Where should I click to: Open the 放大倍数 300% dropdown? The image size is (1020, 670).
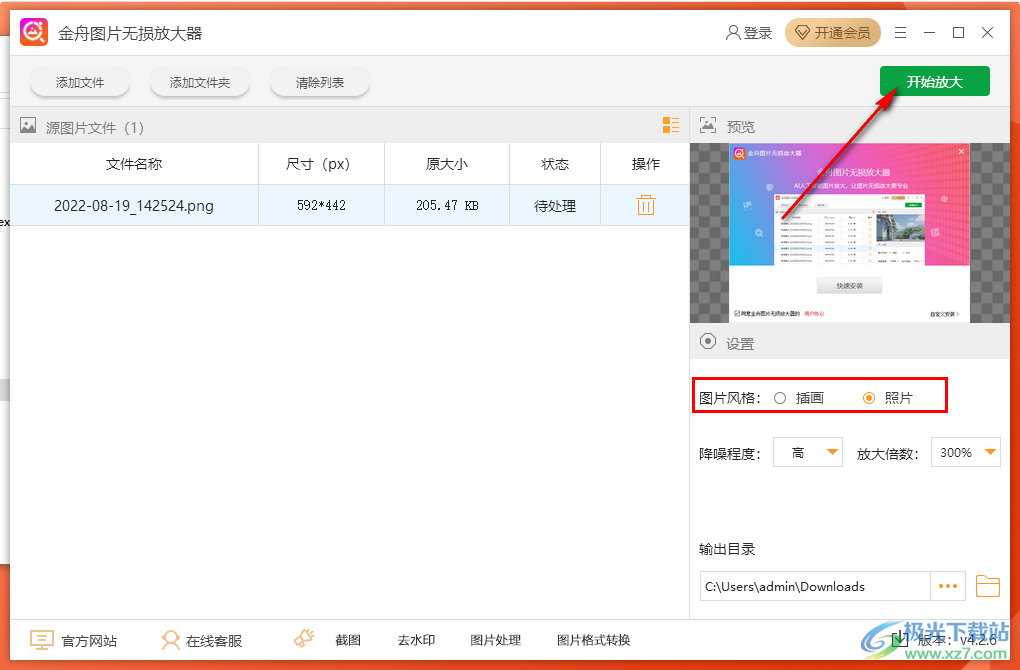click(x=966, y=453)
